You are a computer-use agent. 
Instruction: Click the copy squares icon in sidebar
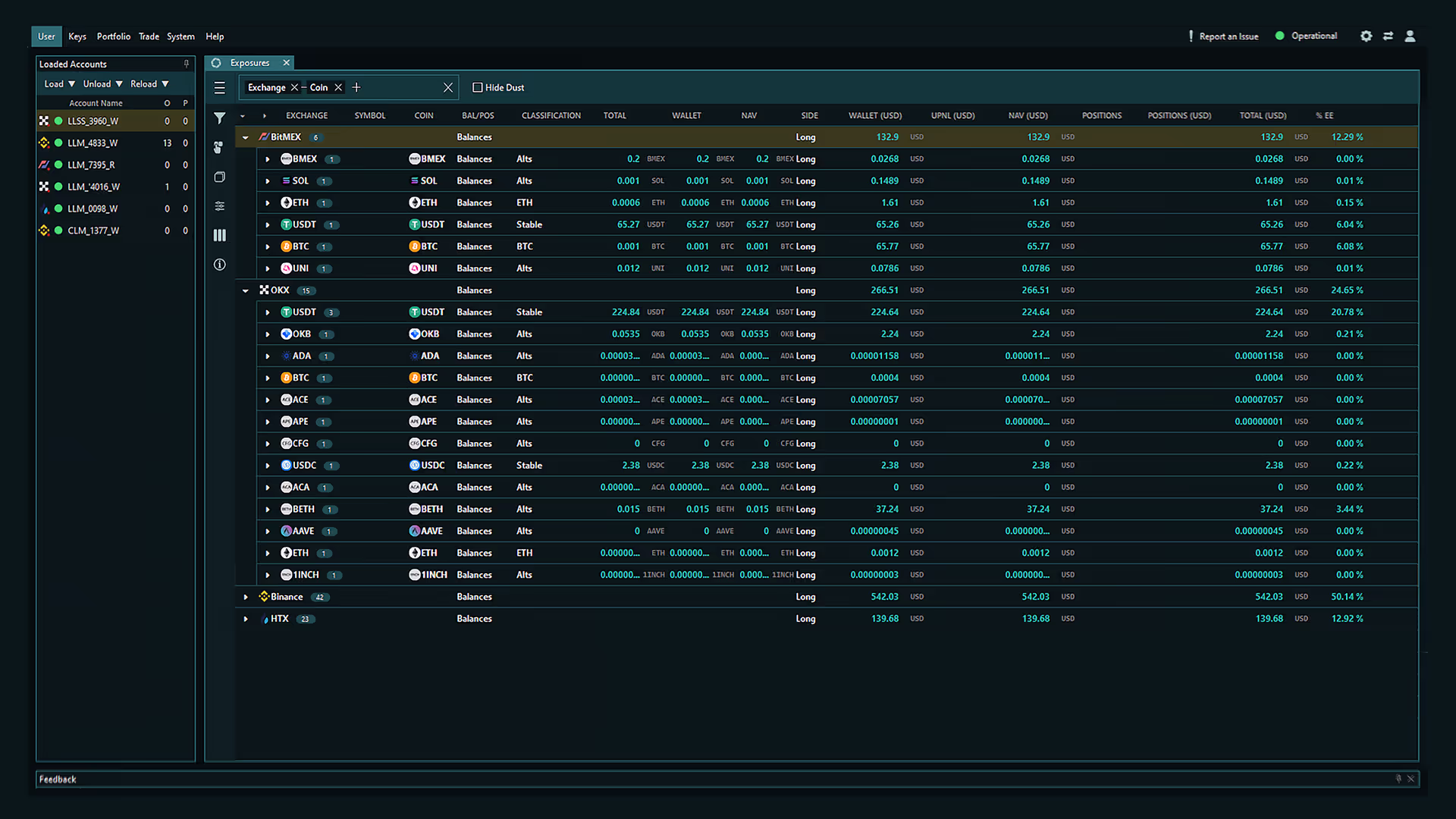click(220, 177)
